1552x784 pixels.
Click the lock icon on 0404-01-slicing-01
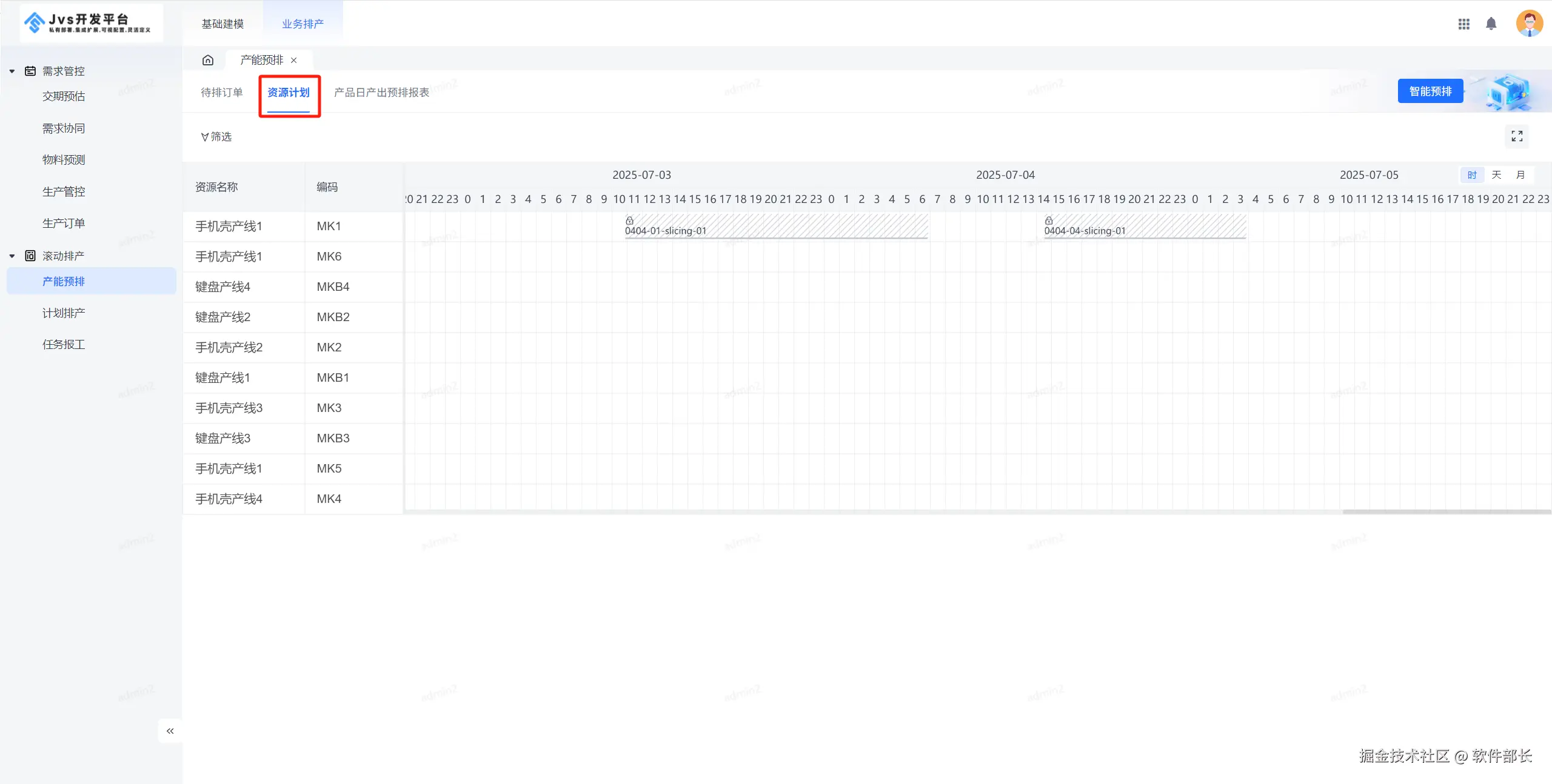point(629,221)
